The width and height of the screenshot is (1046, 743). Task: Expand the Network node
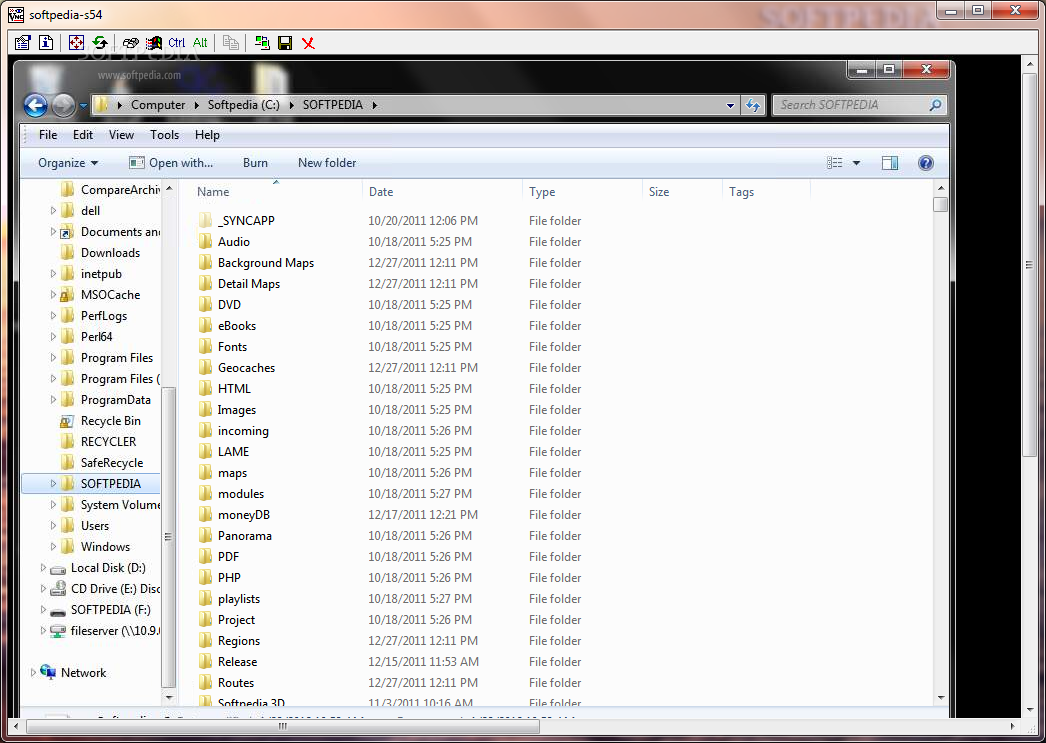(33, 672)
